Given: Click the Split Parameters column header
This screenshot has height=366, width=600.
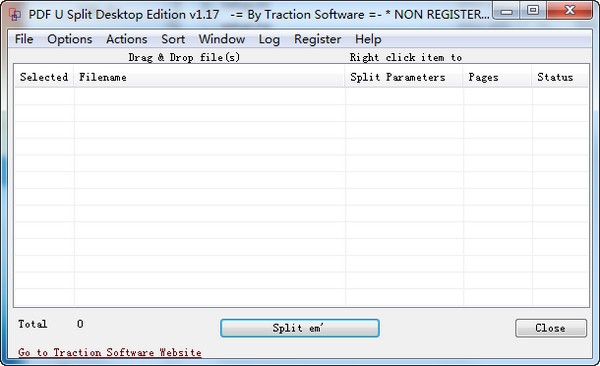Looking at the screenshot, I should tap(404, 77).
